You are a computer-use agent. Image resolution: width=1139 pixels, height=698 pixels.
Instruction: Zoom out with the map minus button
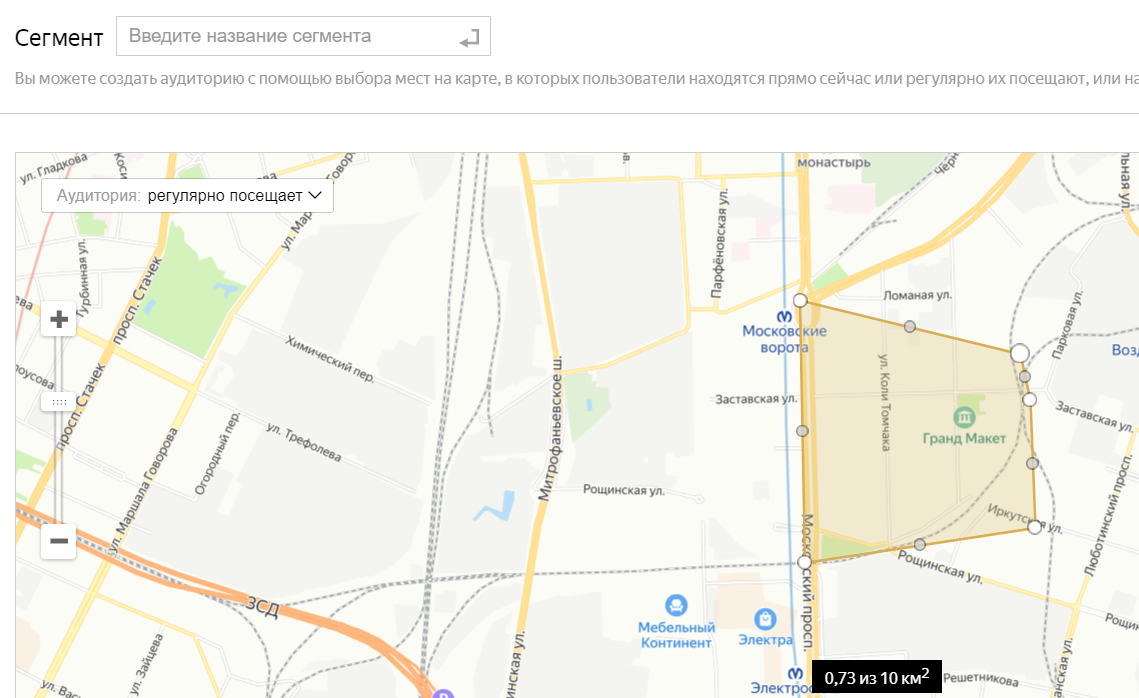[x=59, y=541]
